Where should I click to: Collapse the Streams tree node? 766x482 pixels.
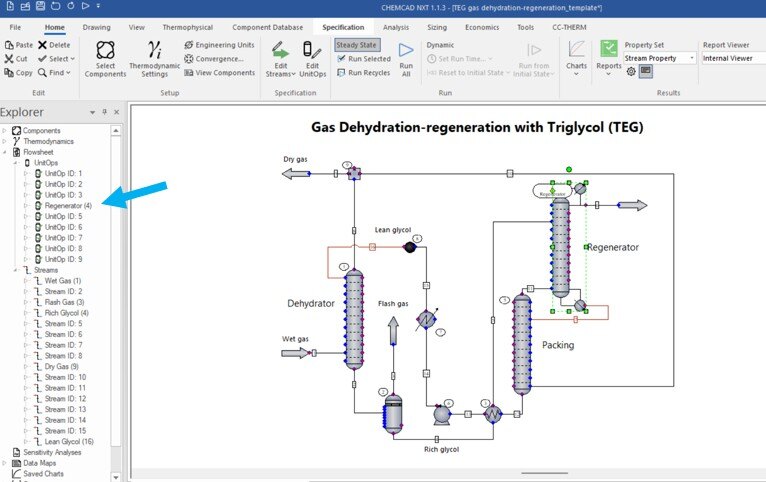15,270
